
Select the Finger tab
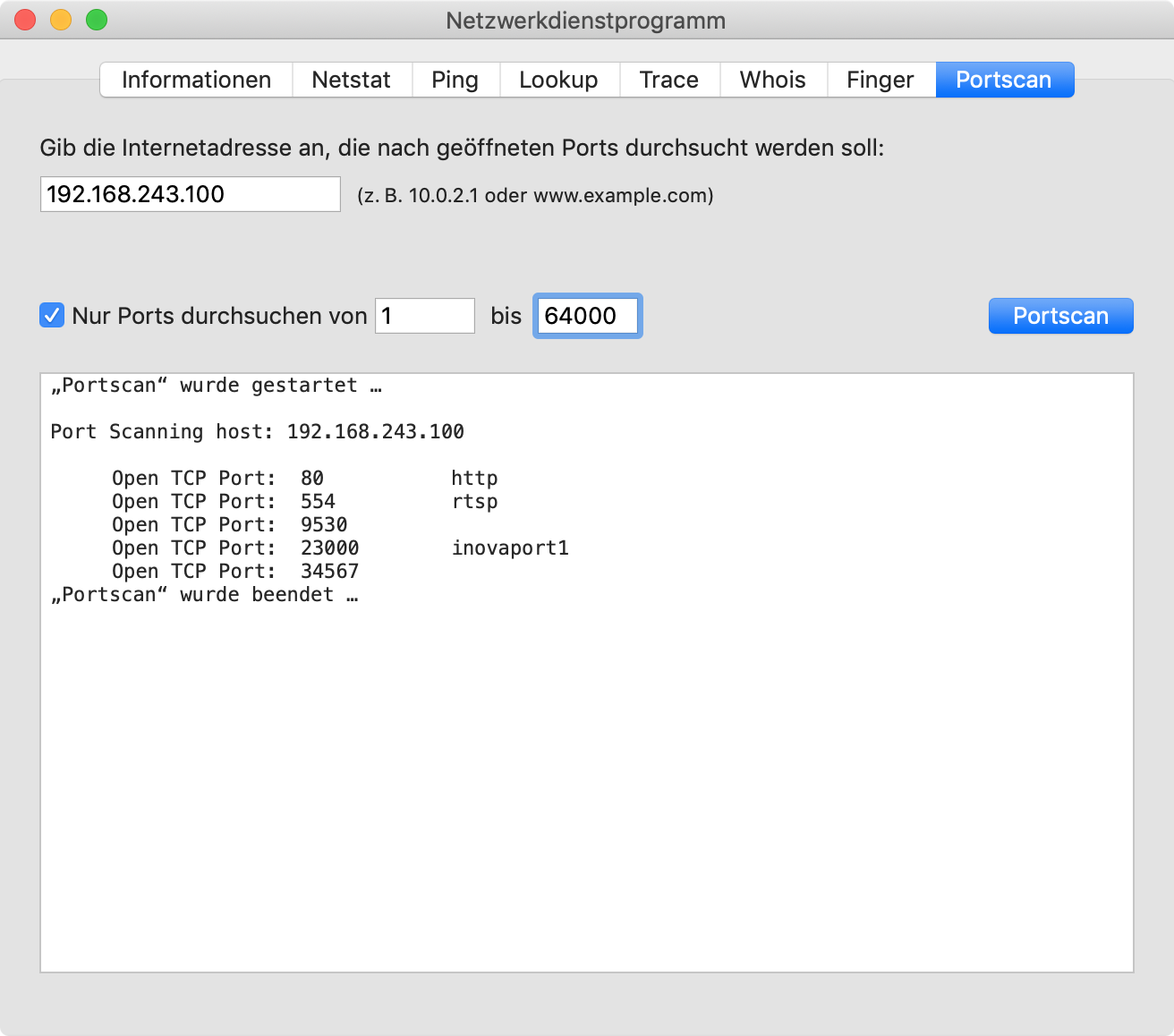[x=881, y=80]
